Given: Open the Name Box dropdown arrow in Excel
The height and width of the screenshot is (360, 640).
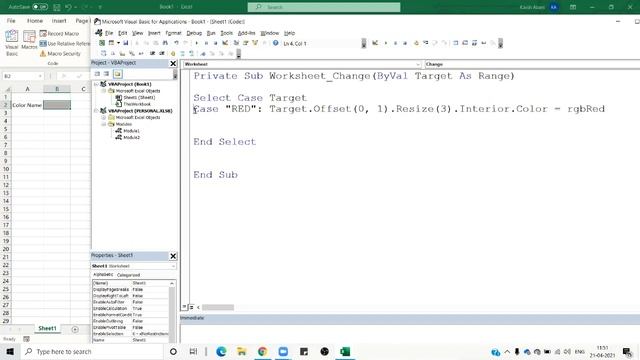Looking at the screenshot, I should coord(40,76).
